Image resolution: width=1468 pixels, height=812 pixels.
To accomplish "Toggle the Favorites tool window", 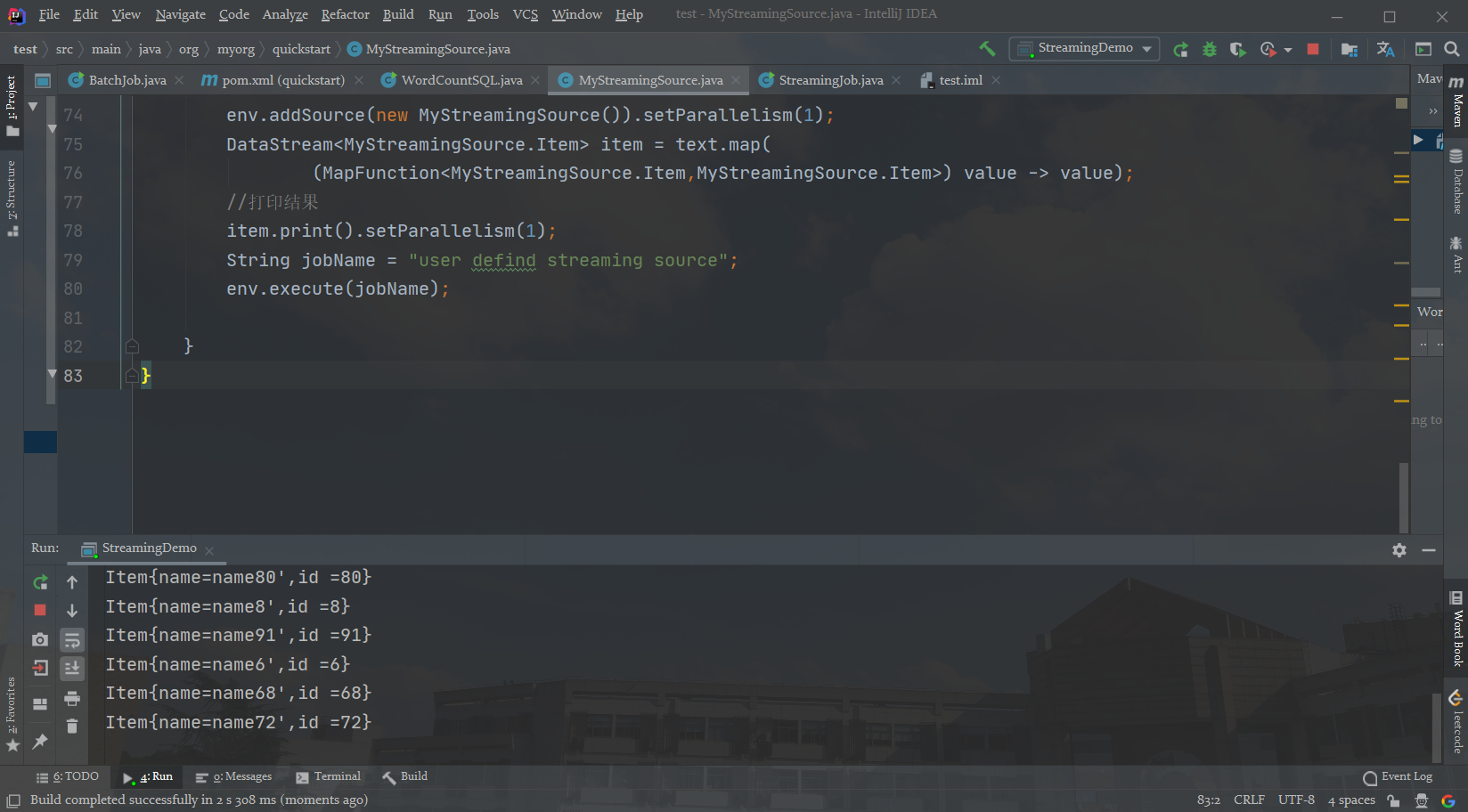I will [12, 714].
